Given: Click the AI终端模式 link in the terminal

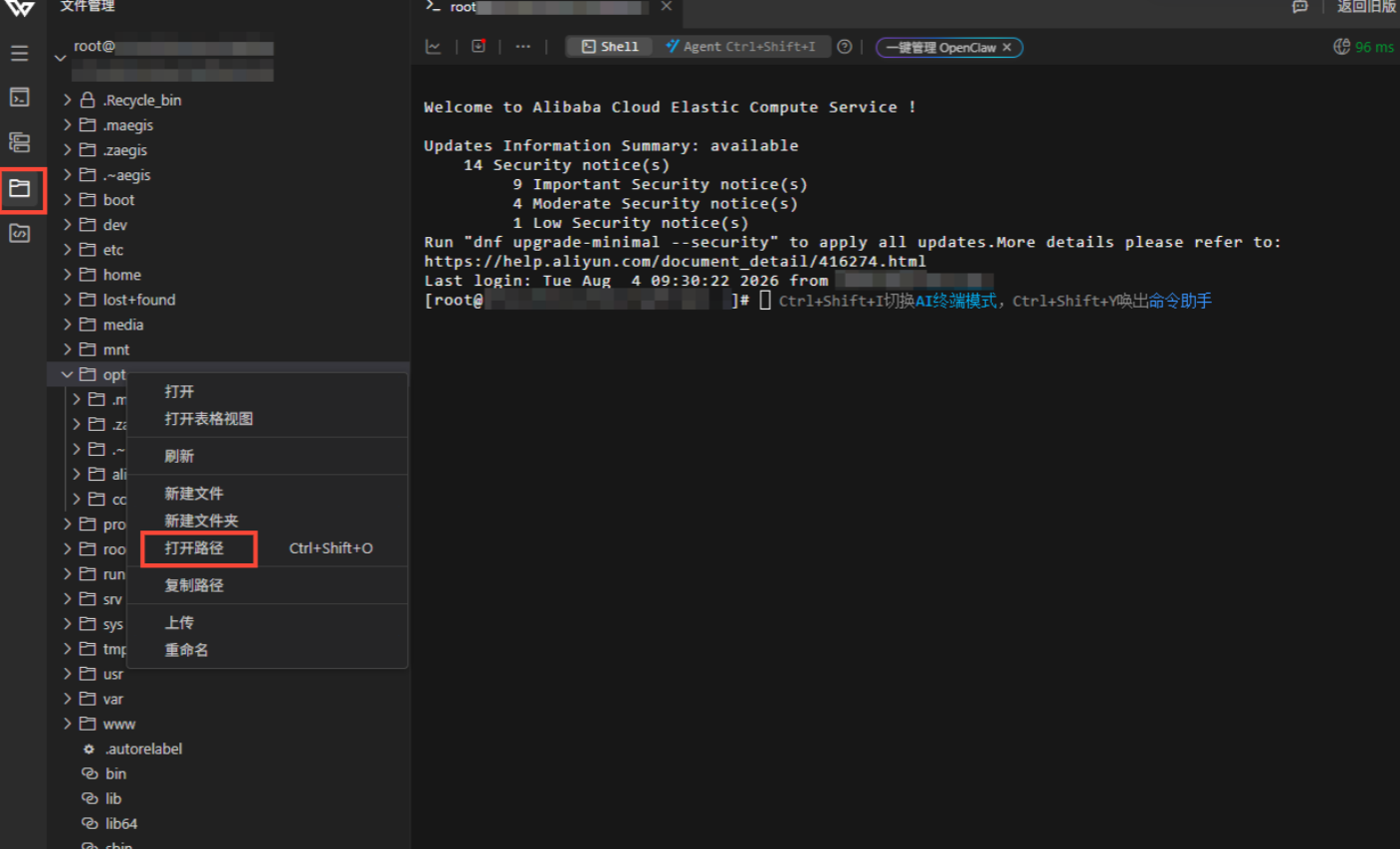Looking at the screenshot, I should pyautogui.click(x=955, y=301).
